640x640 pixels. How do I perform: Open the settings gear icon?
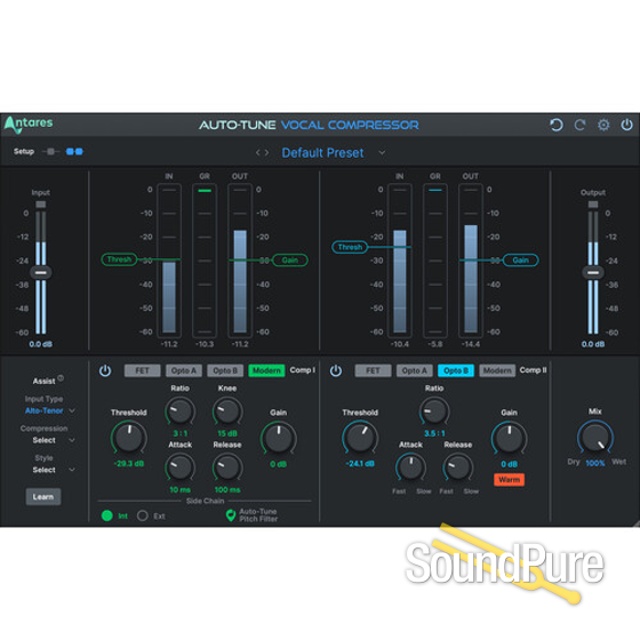click(603, 124)
